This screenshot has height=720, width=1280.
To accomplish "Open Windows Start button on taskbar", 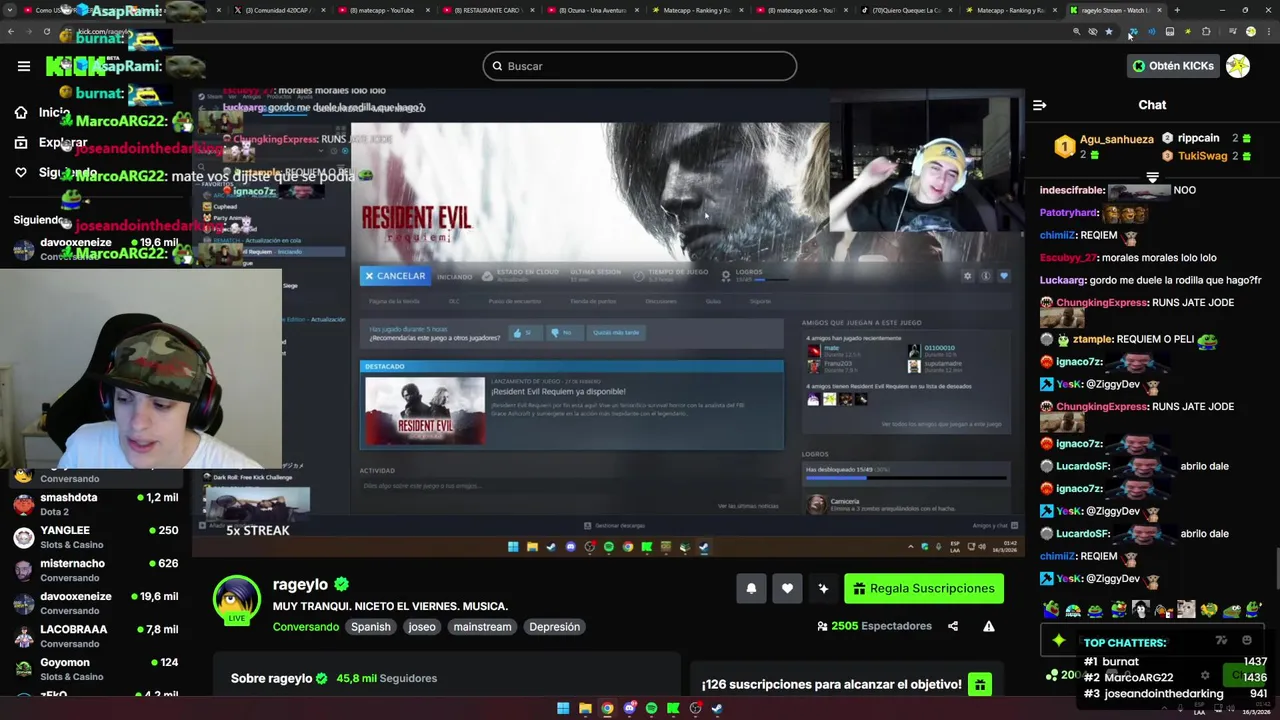I will pyautogui.click(x=563, y=708).
